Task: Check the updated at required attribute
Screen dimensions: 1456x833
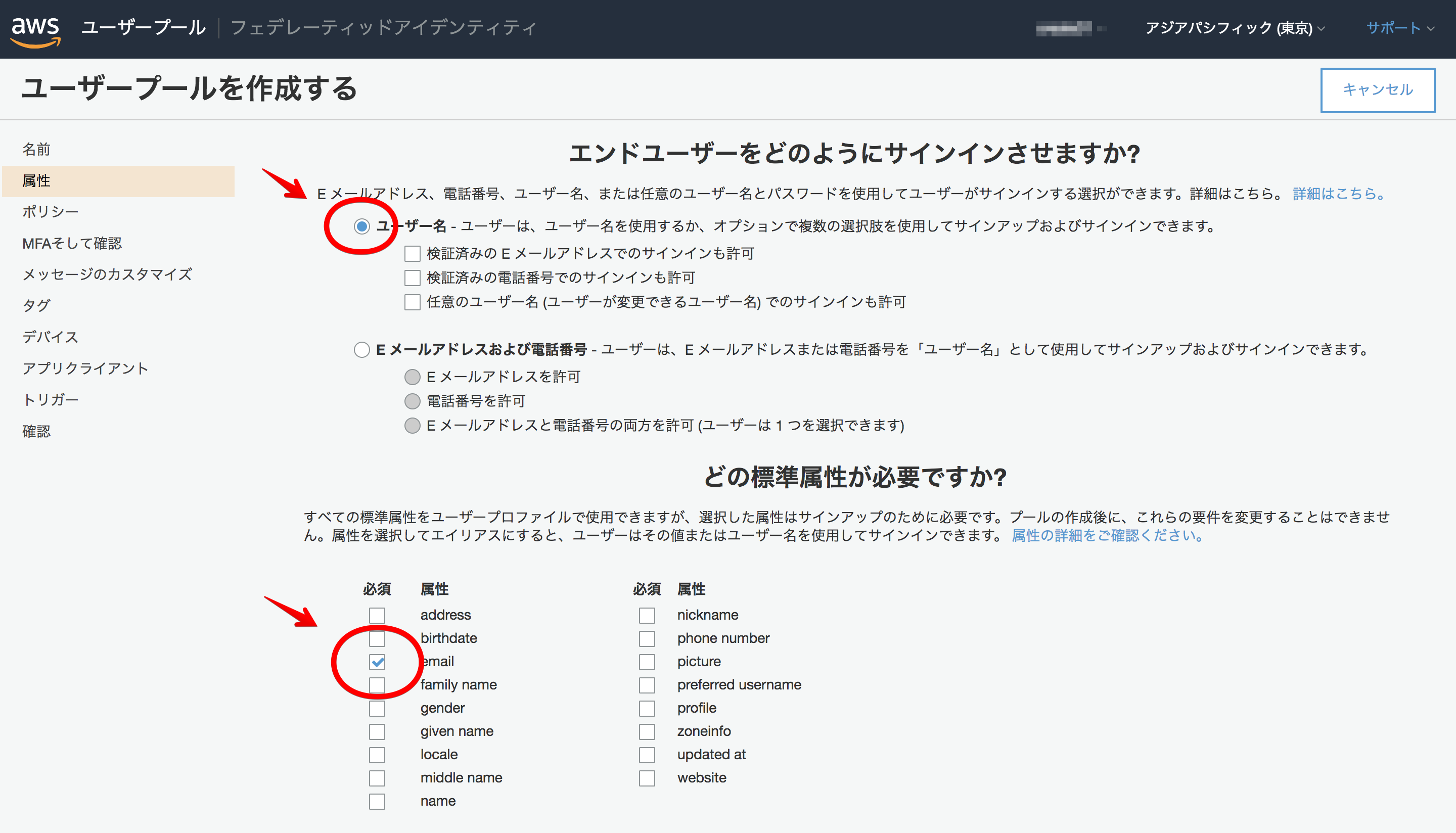Action: (x=647, y=755)
